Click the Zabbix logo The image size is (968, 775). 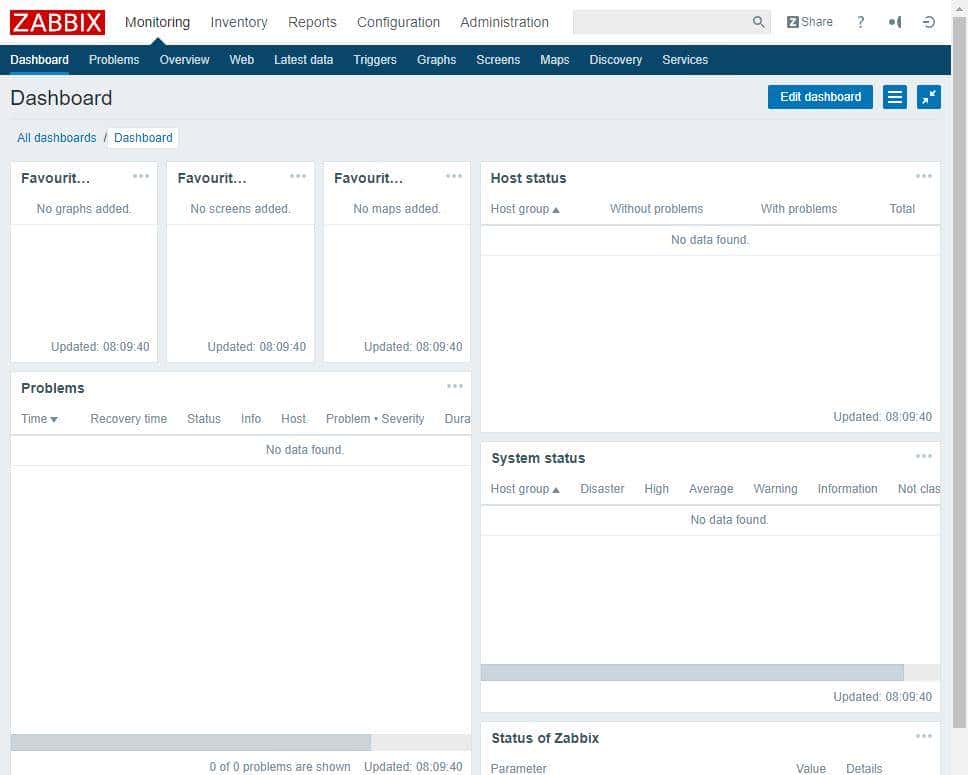(x=57, y=22)
